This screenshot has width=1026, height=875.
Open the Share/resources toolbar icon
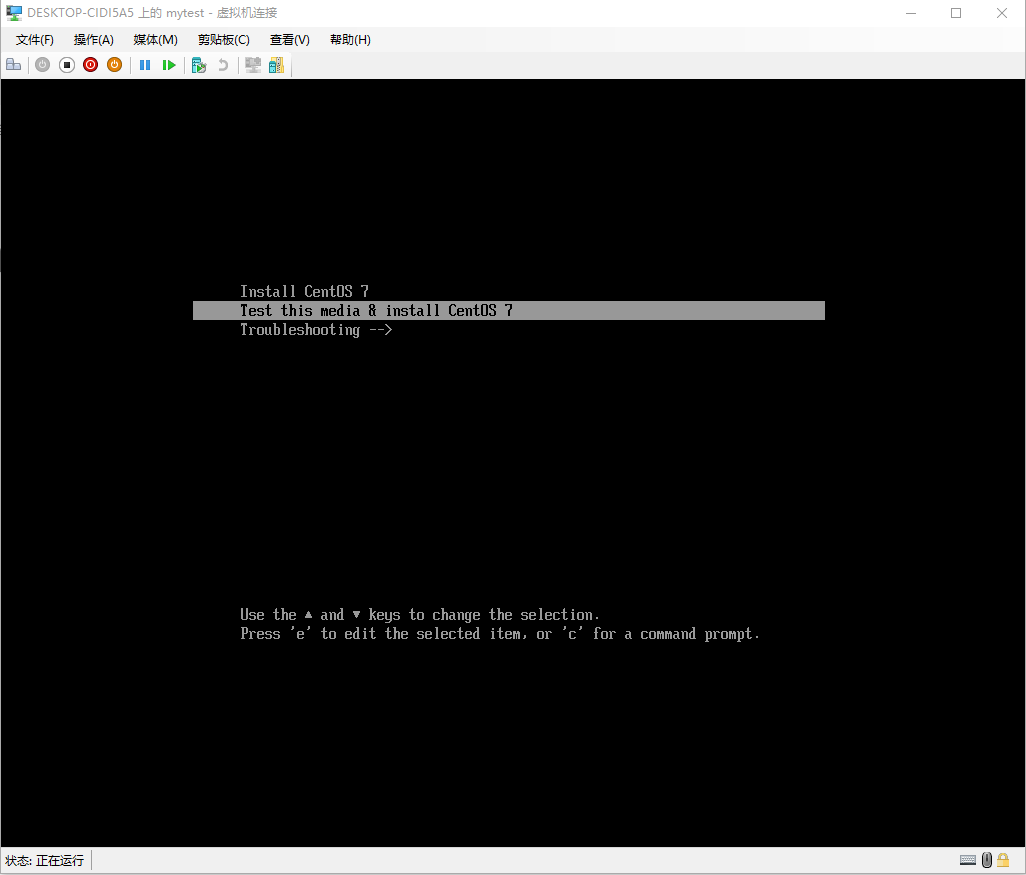(x=277, y=65)
